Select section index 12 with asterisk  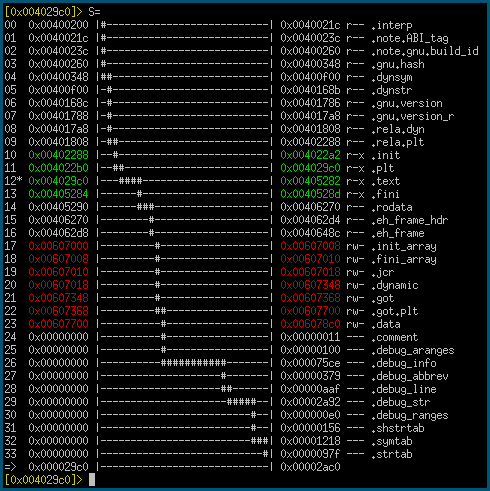(13, 181)
